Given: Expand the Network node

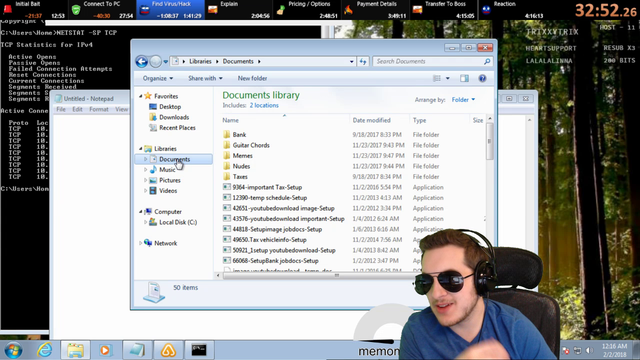Looking at the screenshot, I should click(x=141, y=243).
